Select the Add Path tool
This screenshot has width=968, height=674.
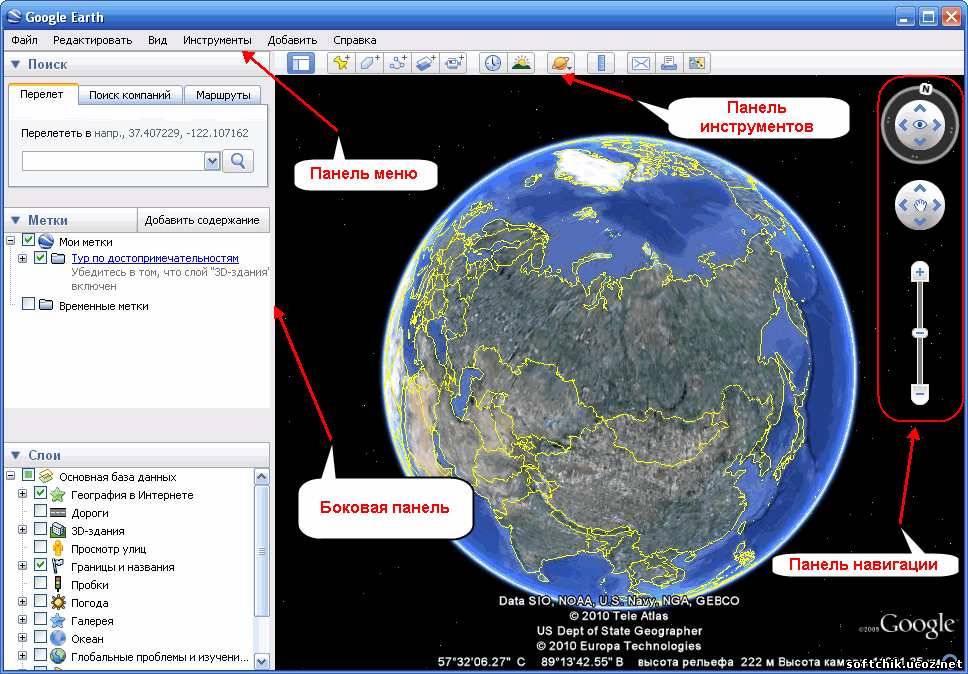[x=398, y=63]
